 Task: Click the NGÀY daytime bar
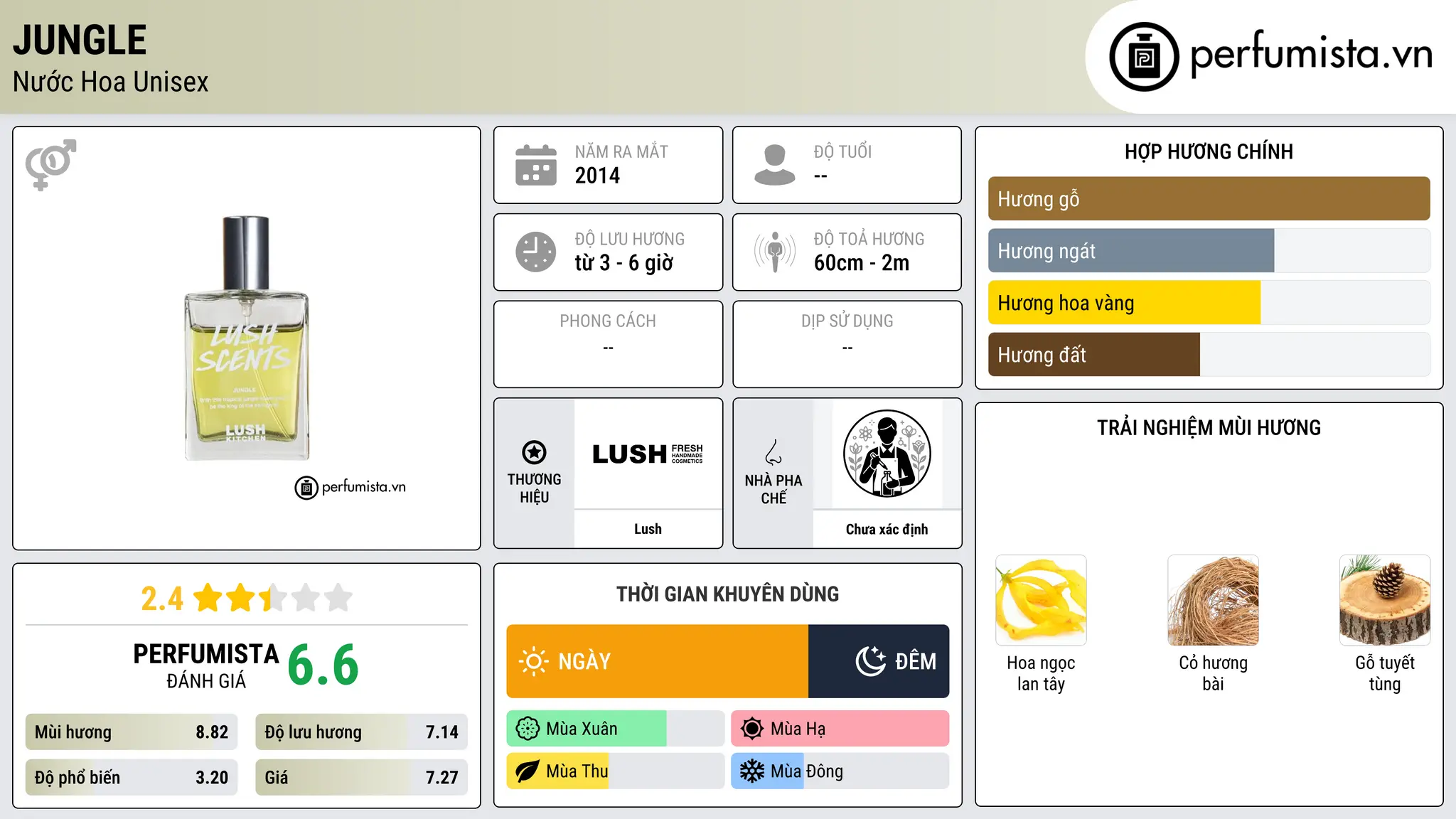coord(657,661)
